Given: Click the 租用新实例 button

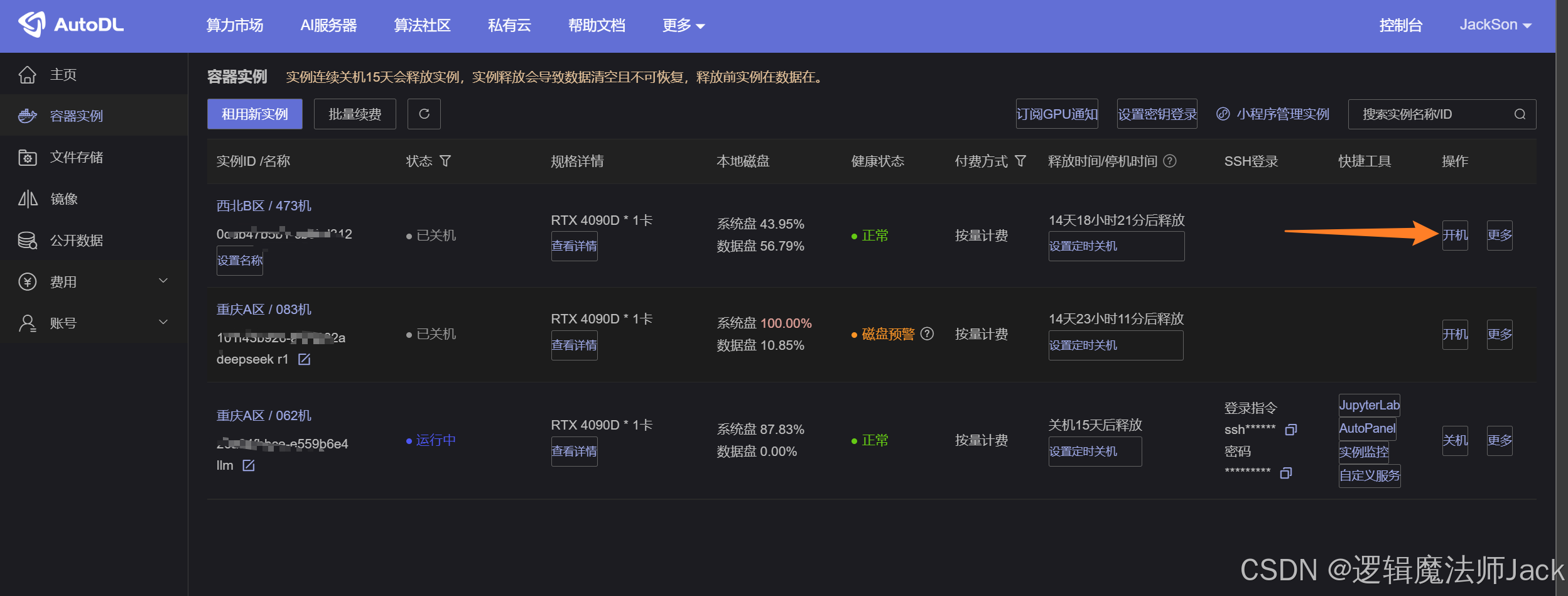Looking at the screenshot, I should [x=254, y=114].
